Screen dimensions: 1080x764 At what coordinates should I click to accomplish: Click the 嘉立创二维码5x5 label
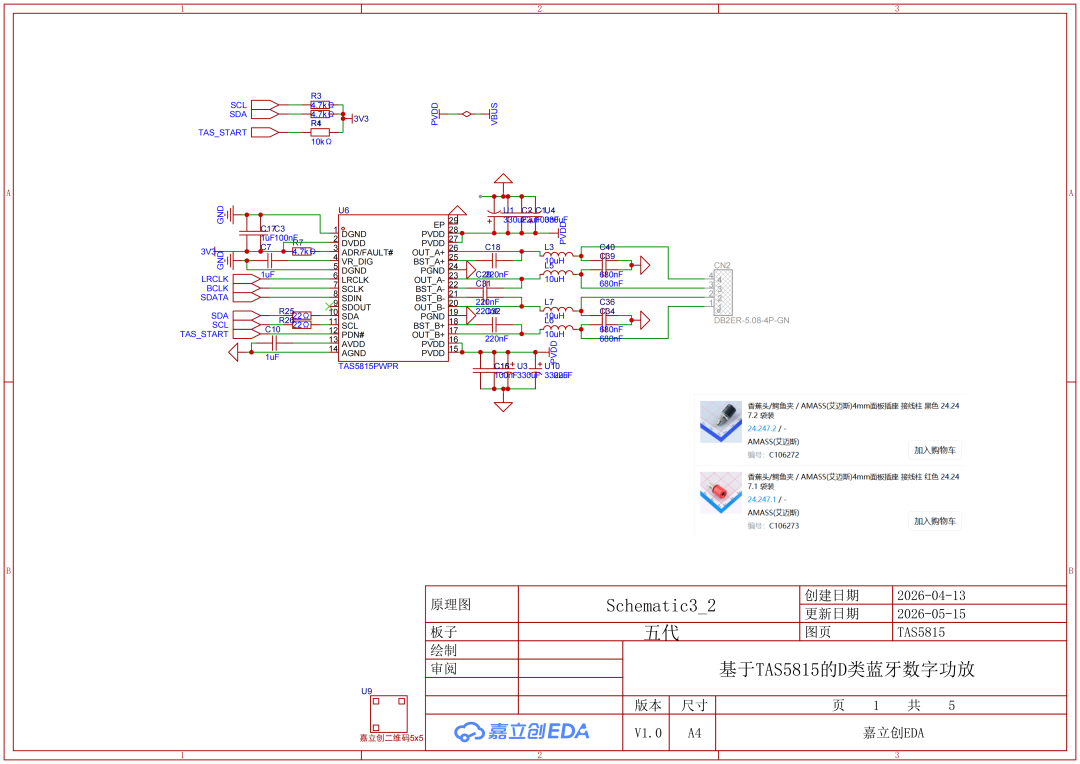pos(391,738)
